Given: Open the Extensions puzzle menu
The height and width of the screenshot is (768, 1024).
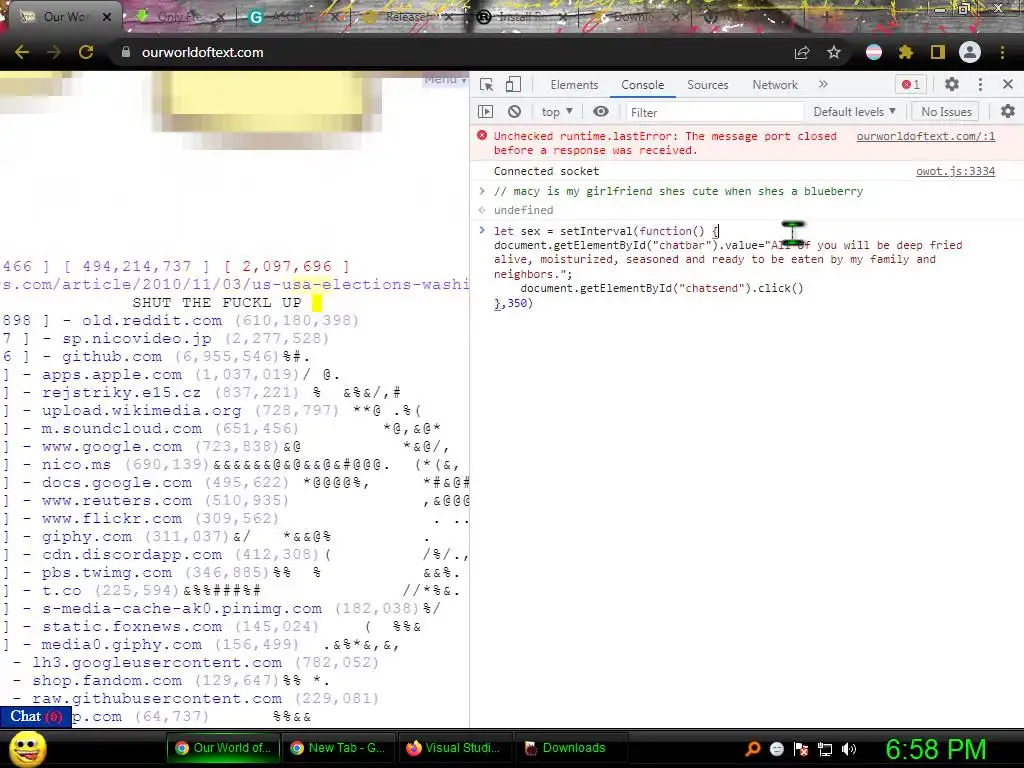Looking at the screenshot, I should [x=906, y=52].
